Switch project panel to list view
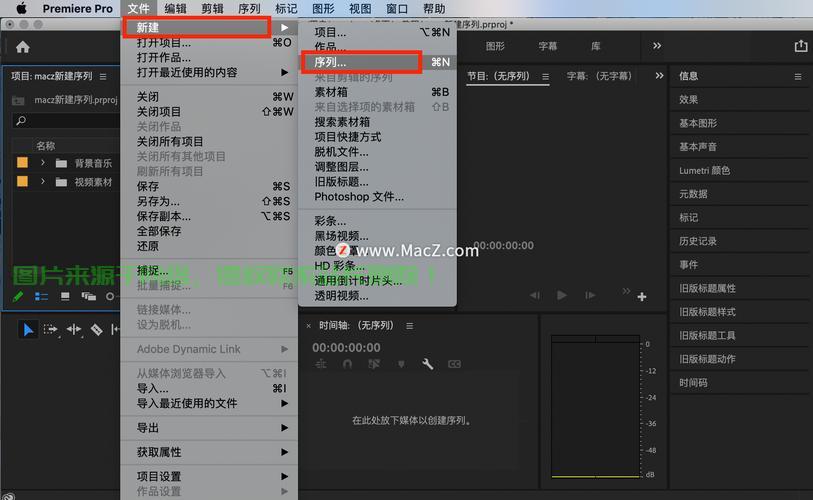Image resolution: width=813 pixels, height=500 pixels. point(42,296)
